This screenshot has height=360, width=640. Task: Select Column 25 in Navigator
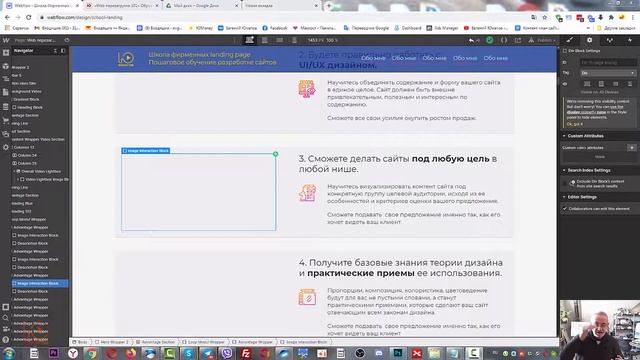click(27, 163)
